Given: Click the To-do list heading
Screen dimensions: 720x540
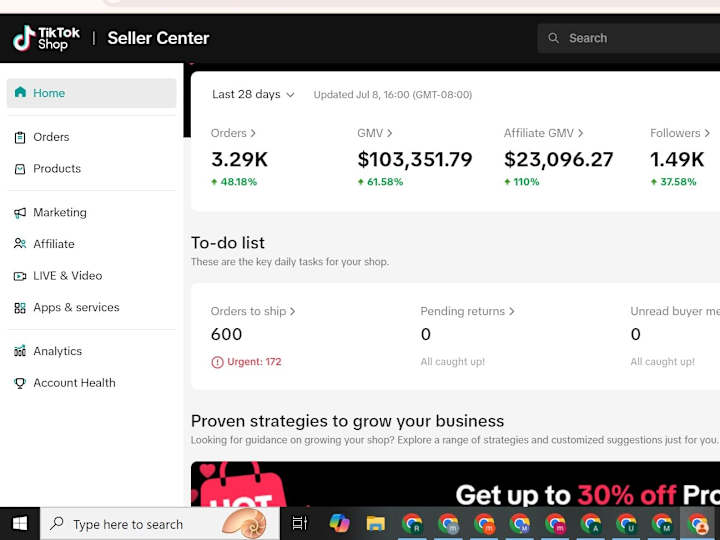Looking at the screenshot, I should [x=228, y=243].
